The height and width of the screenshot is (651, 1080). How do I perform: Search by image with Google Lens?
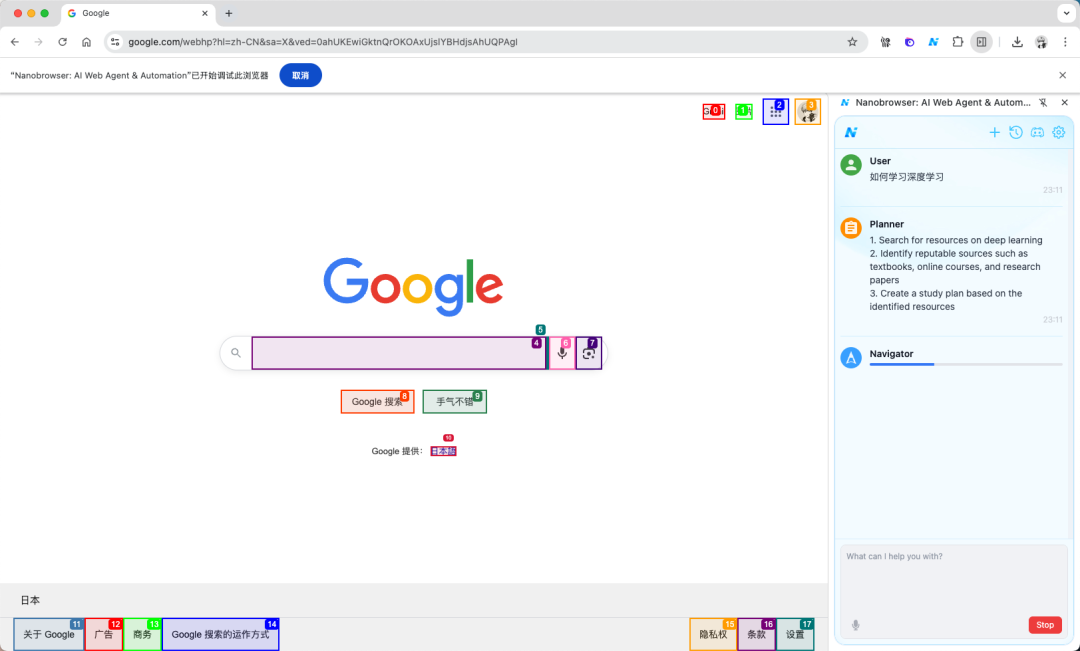point(589,353)
